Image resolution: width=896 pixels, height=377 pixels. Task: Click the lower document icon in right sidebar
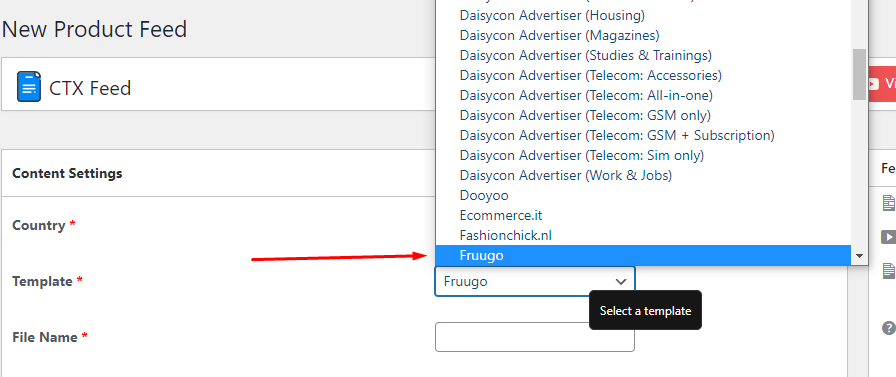click(x=889, y=271)
